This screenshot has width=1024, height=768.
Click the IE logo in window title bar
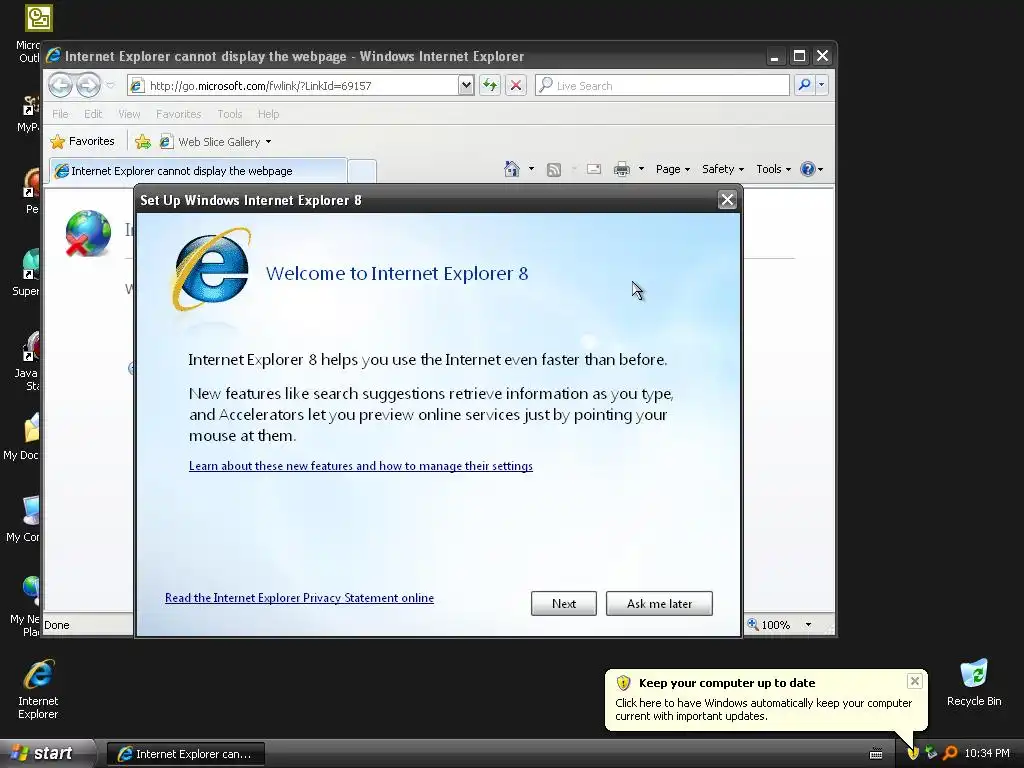pos(54,56)
